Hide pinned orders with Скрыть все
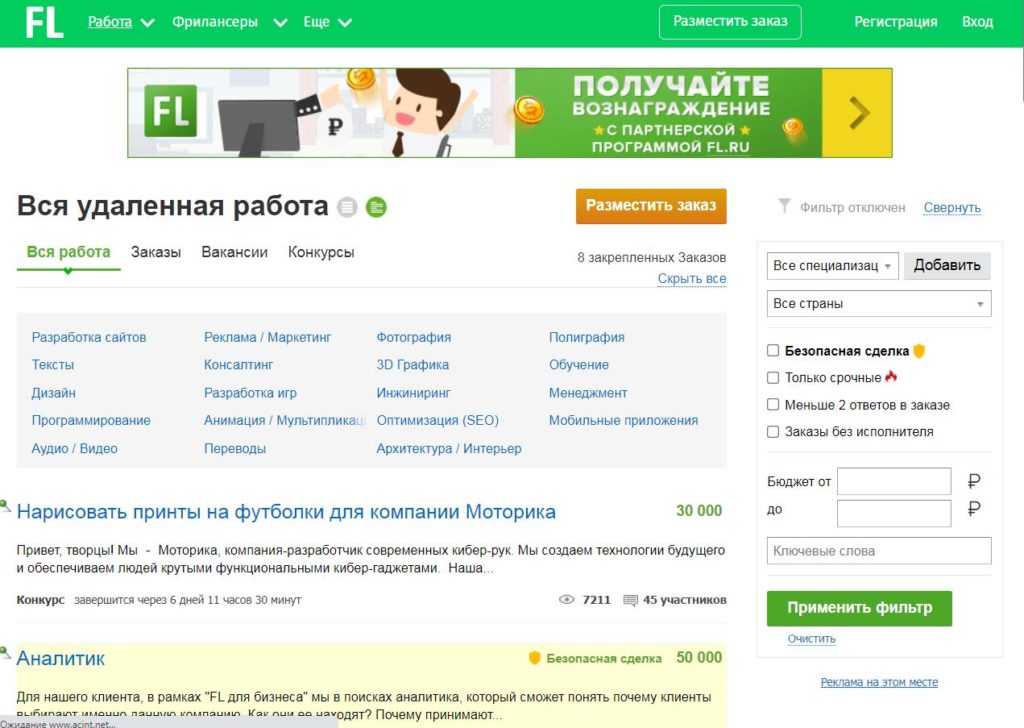The width and height of the screenshot is (1024, 728). pyautogui.click(x=692, y=278)
